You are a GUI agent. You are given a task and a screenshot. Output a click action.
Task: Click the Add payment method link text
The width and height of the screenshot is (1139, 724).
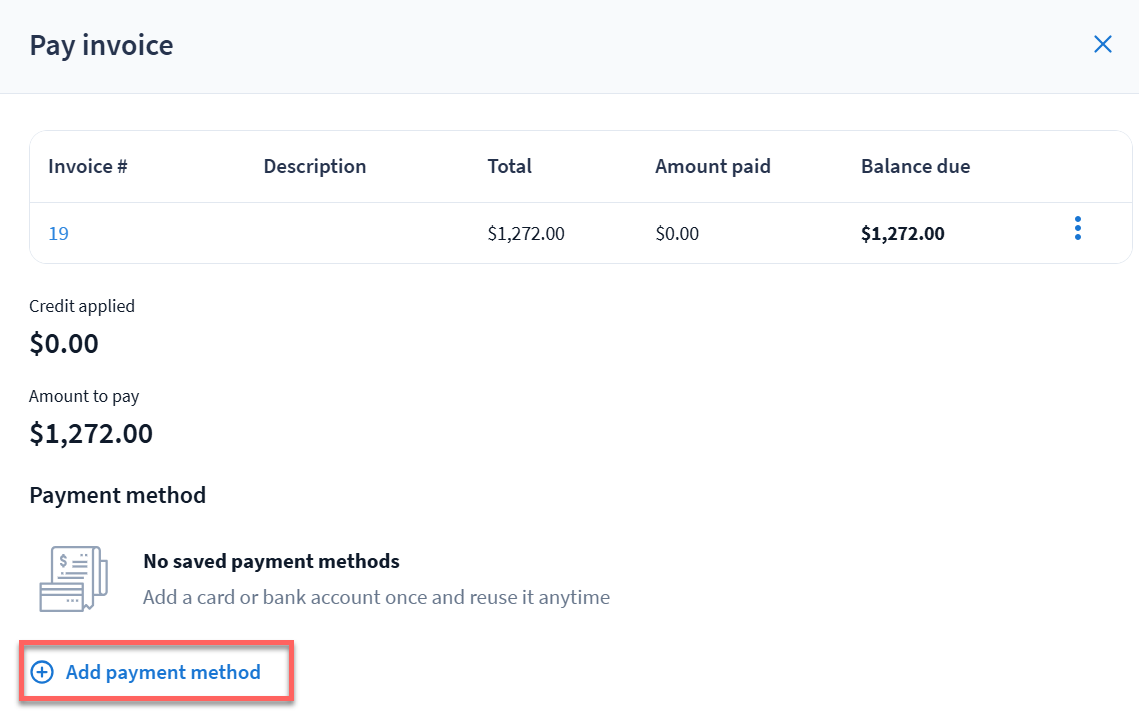point(163,672)
